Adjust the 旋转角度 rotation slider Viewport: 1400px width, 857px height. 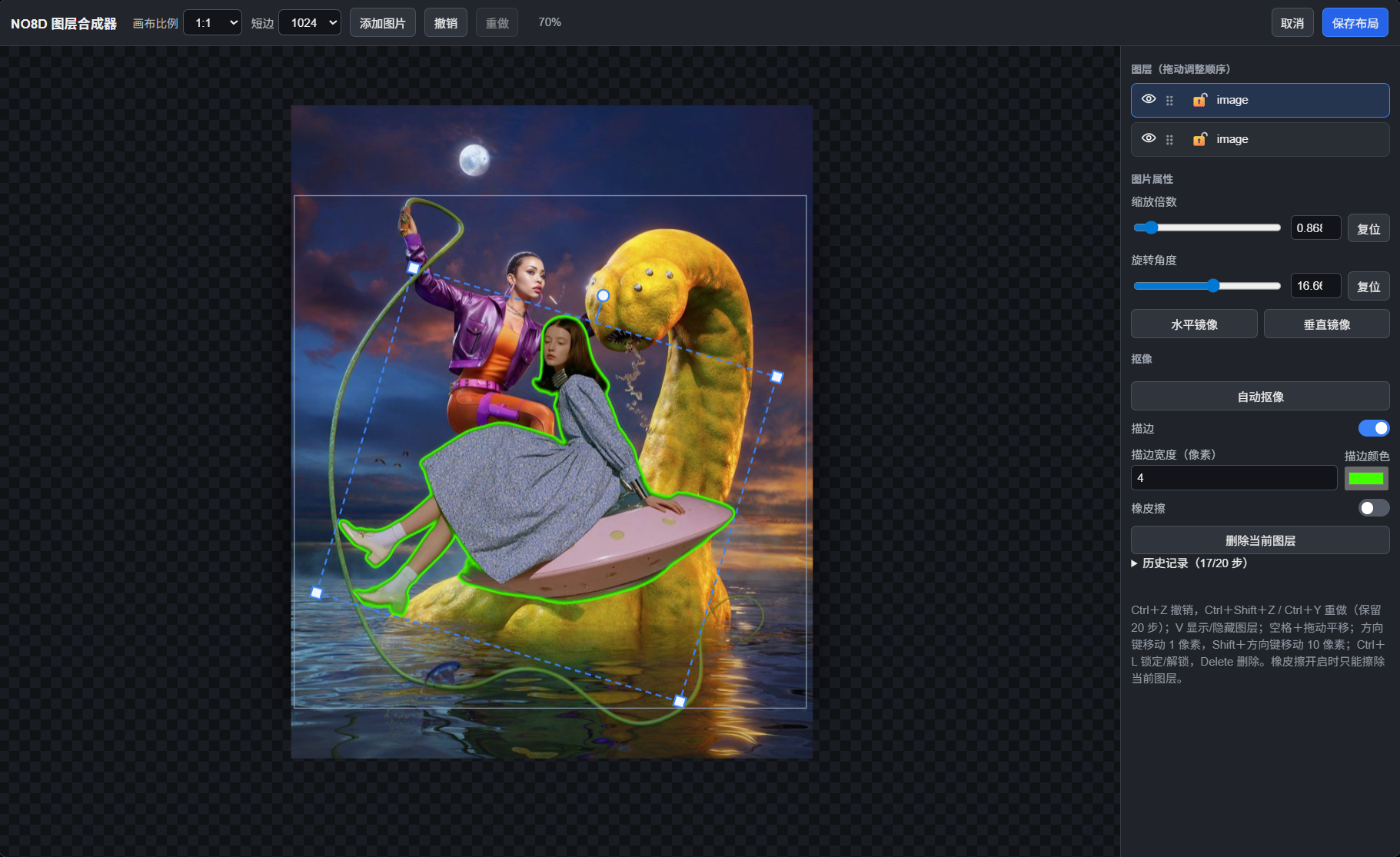(1207, 286)
